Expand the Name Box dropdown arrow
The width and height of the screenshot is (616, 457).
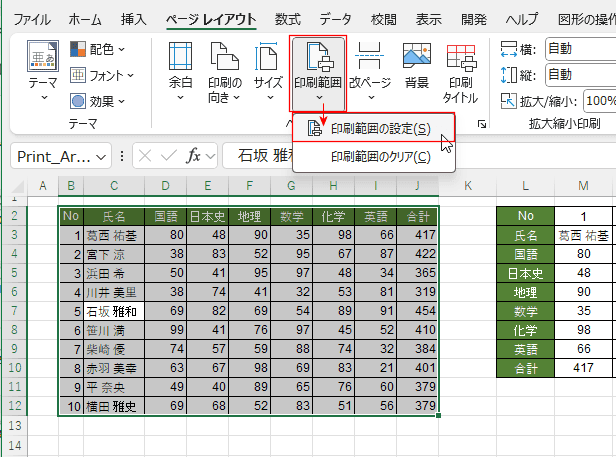click(101, 157)
